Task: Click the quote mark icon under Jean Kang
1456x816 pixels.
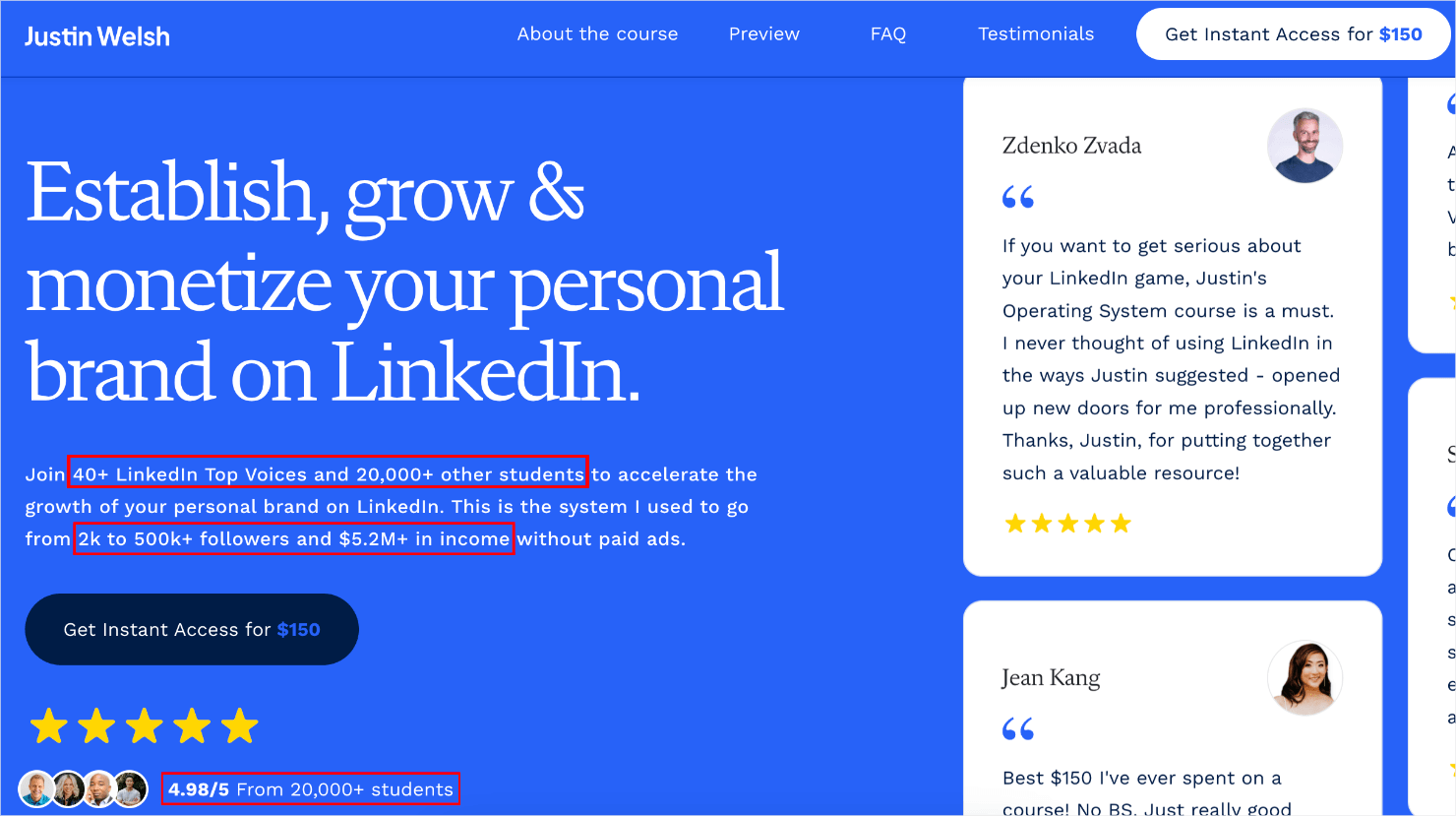Action: [1018, 729]
